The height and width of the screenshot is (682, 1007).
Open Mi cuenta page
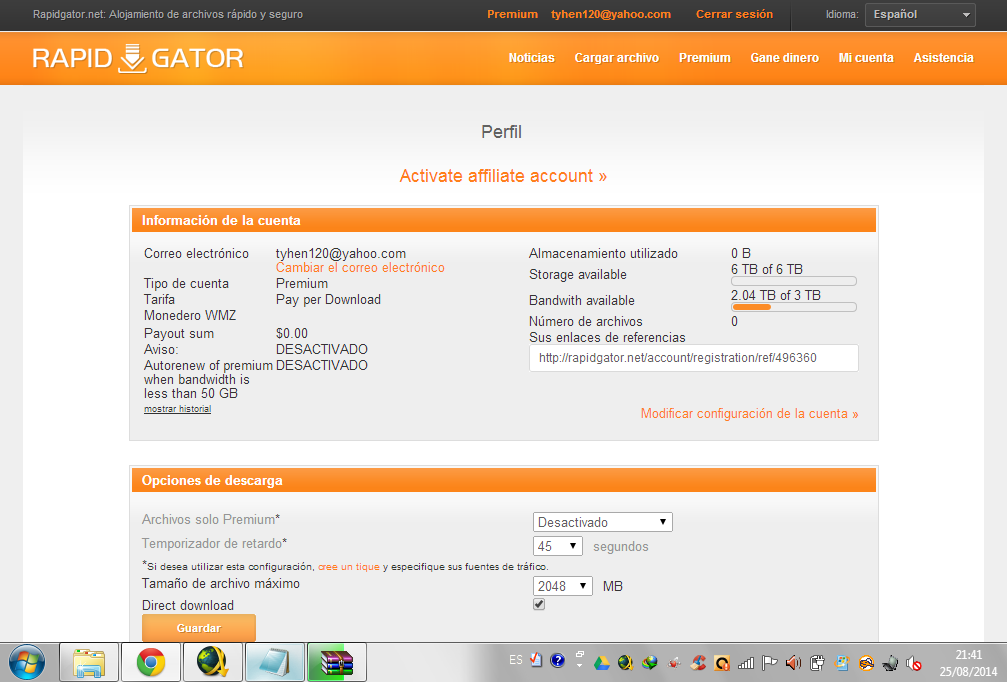pyautogui.click(x=866, y=58)
